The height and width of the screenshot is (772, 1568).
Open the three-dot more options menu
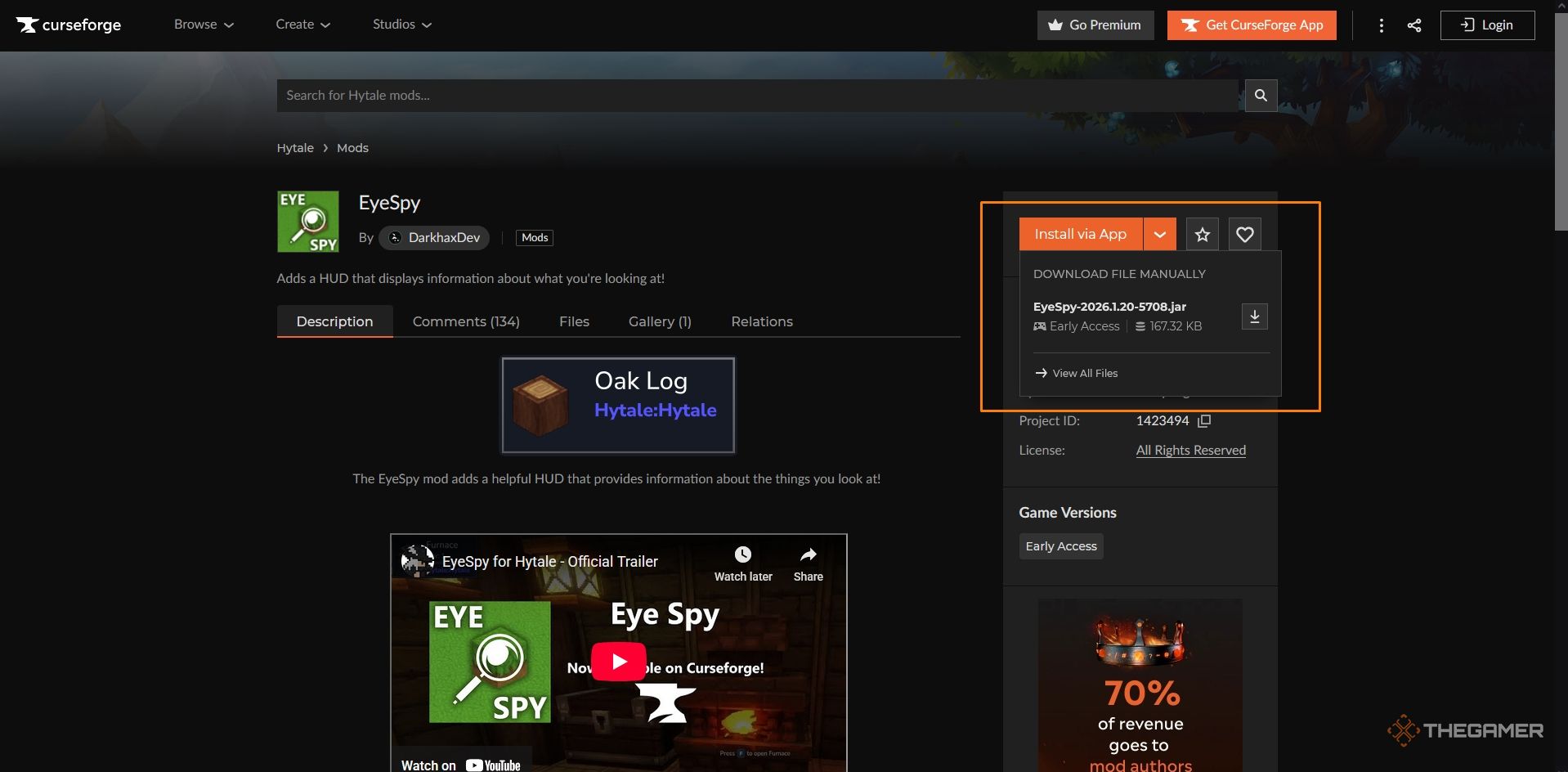(1381, 25)
